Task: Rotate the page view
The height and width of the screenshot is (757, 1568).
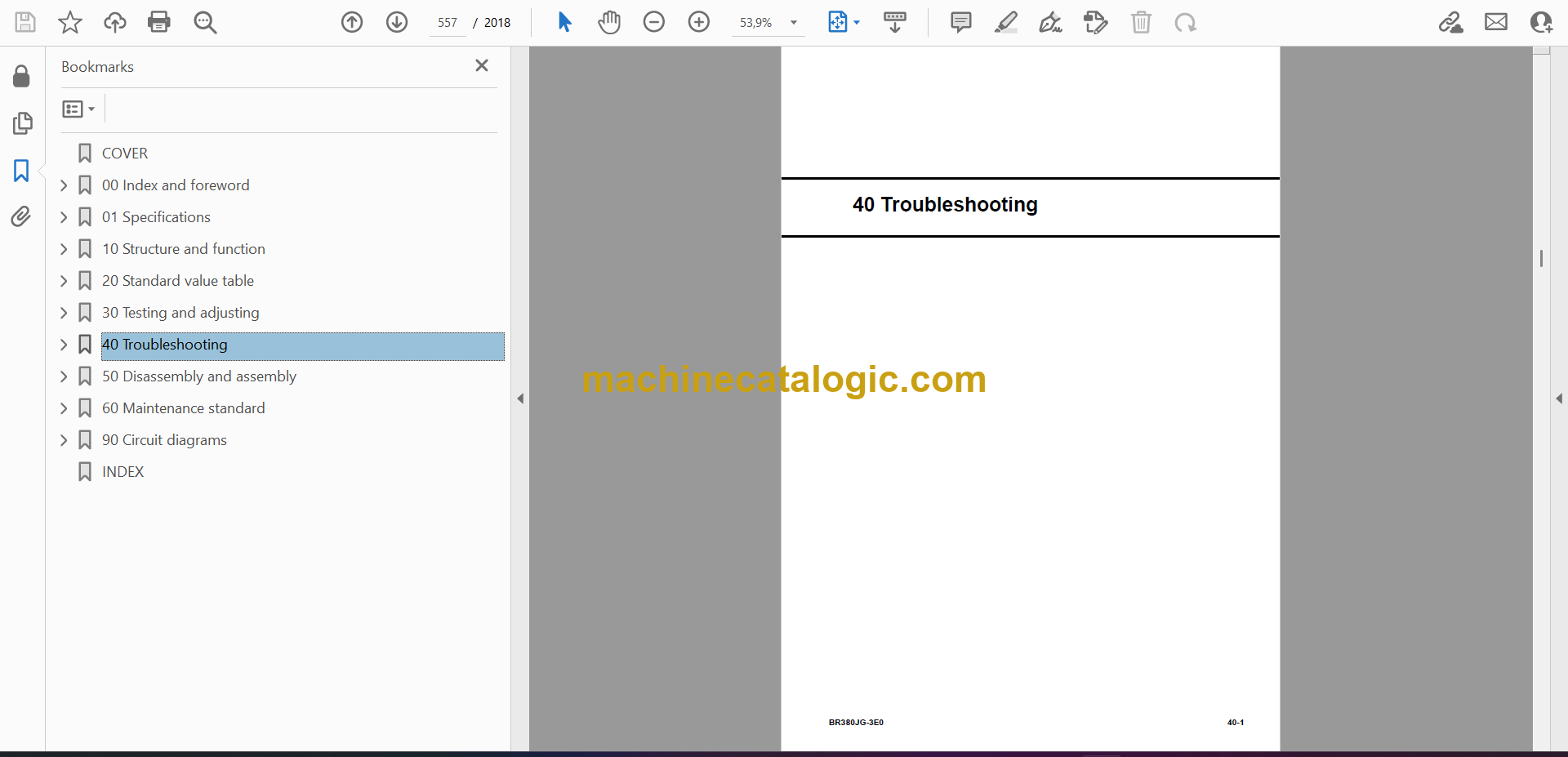Action: point(1186,22)
